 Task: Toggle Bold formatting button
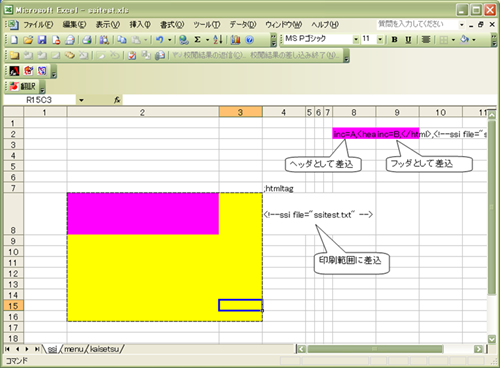[x=395, y=39]
